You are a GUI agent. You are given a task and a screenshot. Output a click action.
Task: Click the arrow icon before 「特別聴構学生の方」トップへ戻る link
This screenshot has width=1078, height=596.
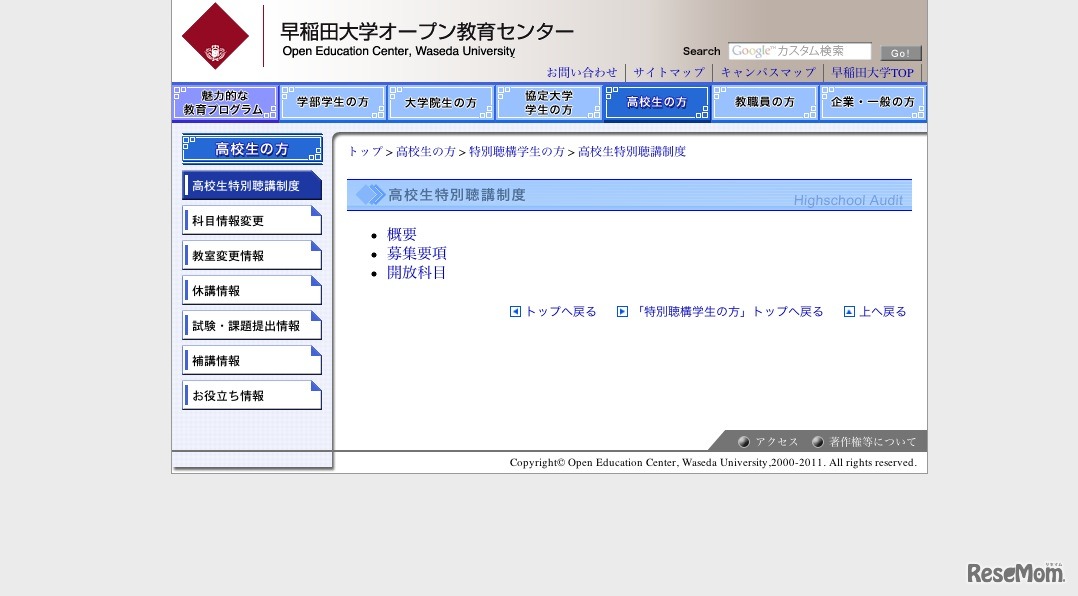click(623, 311)
